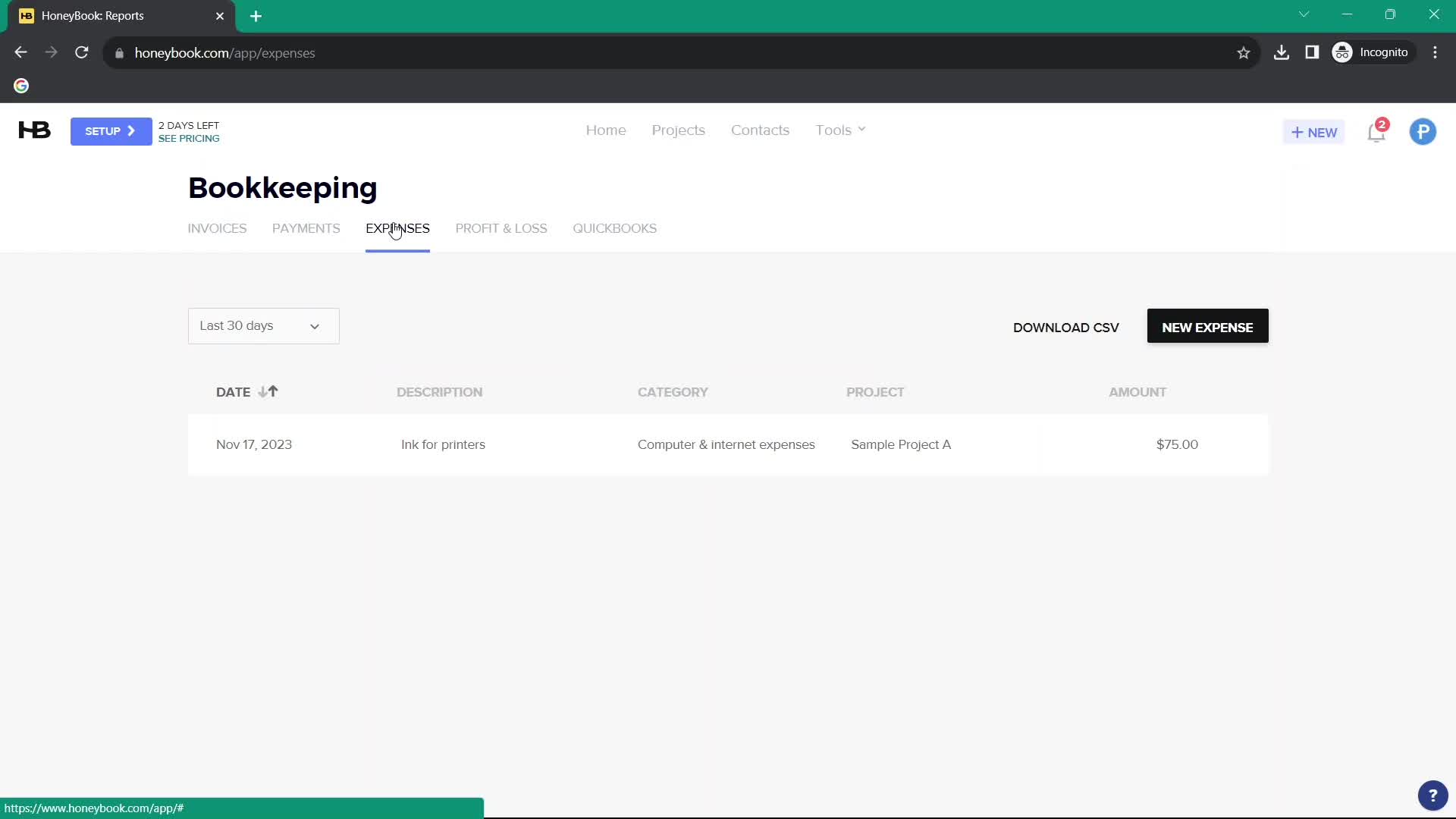Select the Expenses tab
The width and height of the screenshot is (1456, 819).
coord(397,228)
